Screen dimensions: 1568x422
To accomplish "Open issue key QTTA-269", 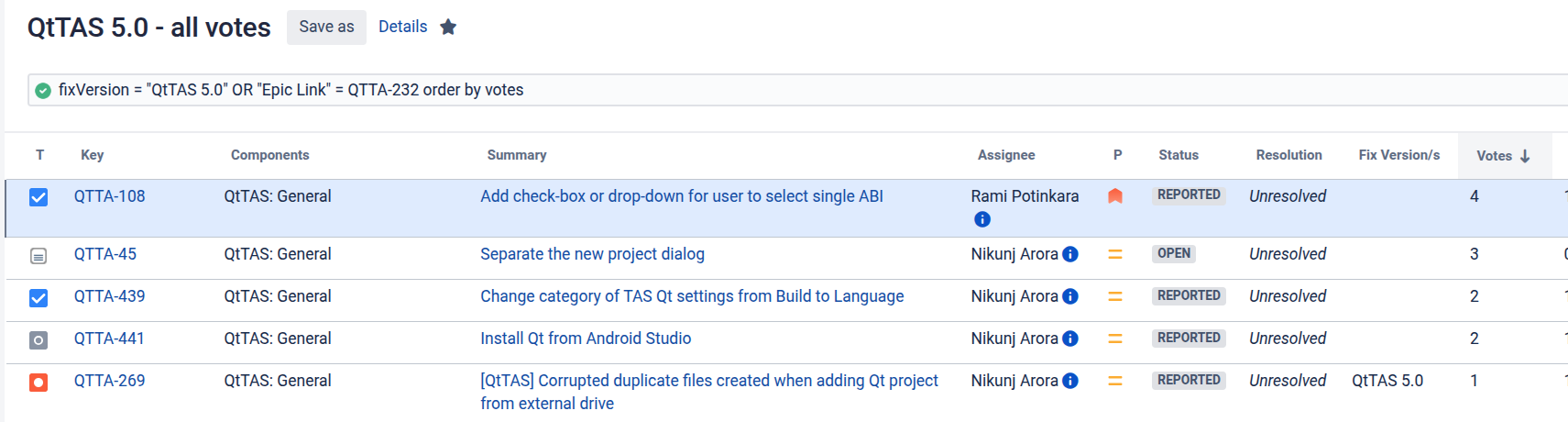I will coord(109,381).
